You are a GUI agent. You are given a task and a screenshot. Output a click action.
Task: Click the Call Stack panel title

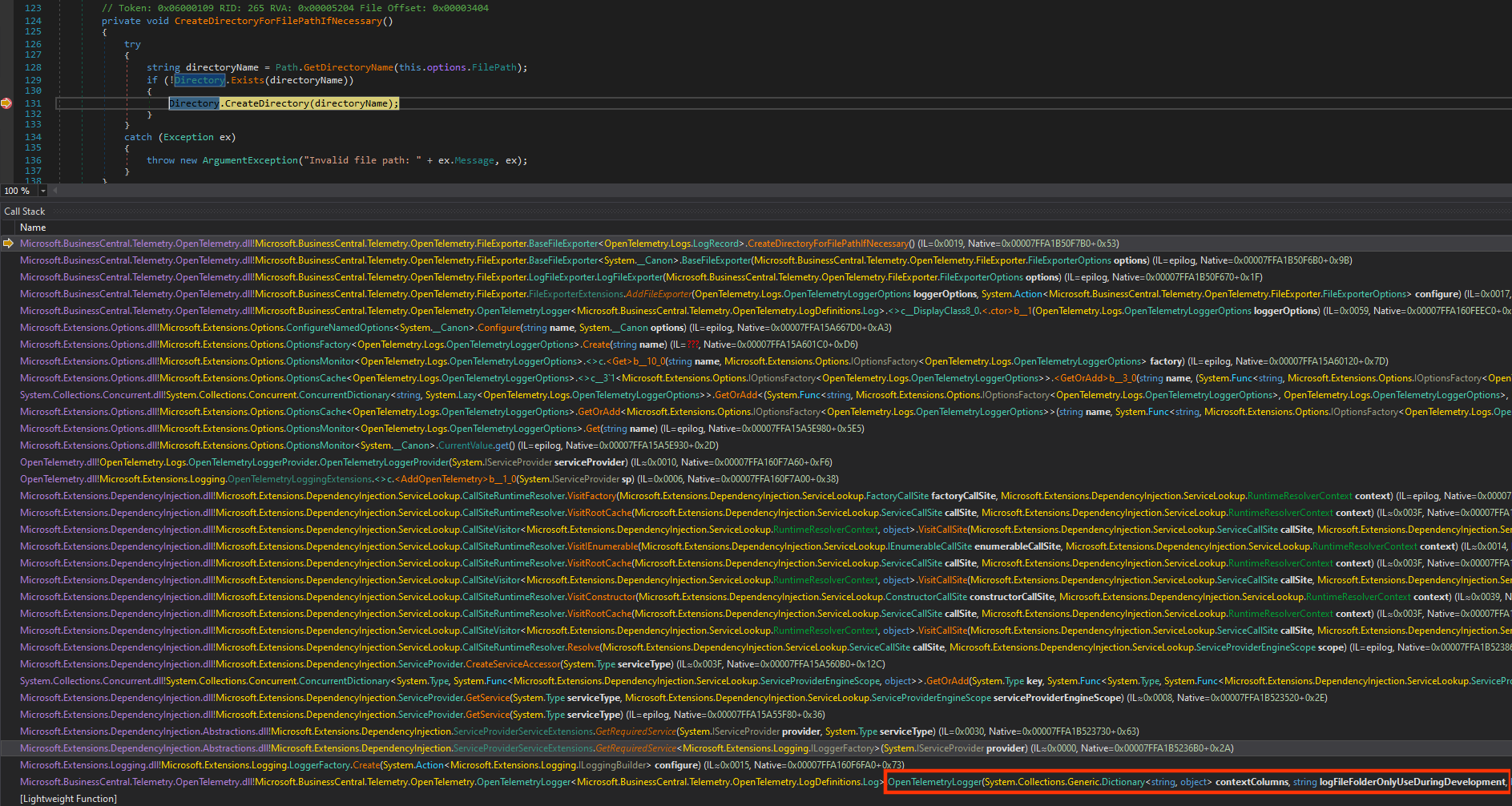point(25,212)
